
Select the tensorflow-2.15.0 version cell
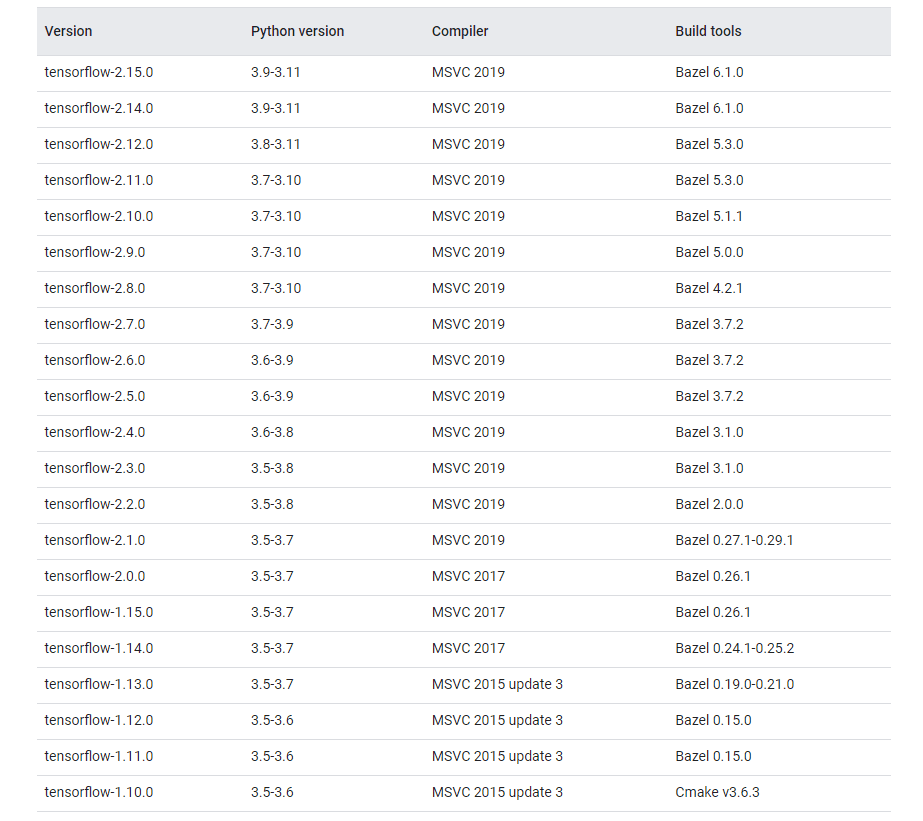coord(99,72)
